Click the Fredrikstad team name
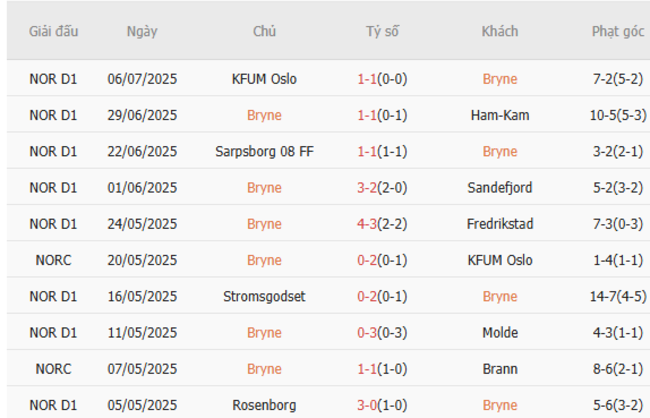The image size is (650, 418). click(x=499, y=224)
